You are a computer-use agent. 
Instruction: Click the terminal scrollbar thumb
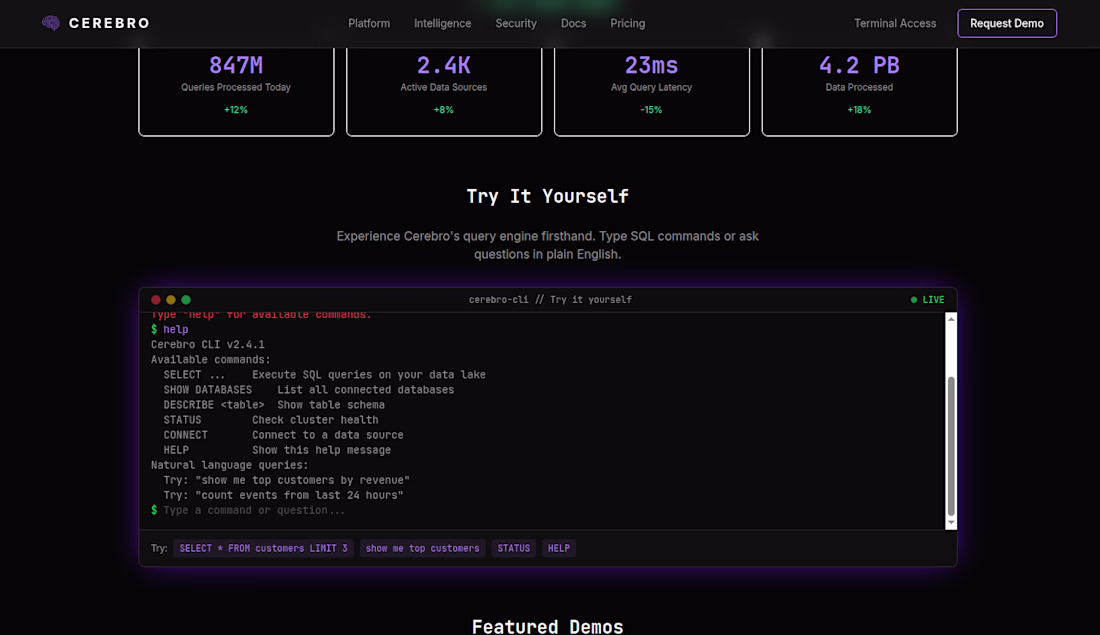(x=951, y=446)
